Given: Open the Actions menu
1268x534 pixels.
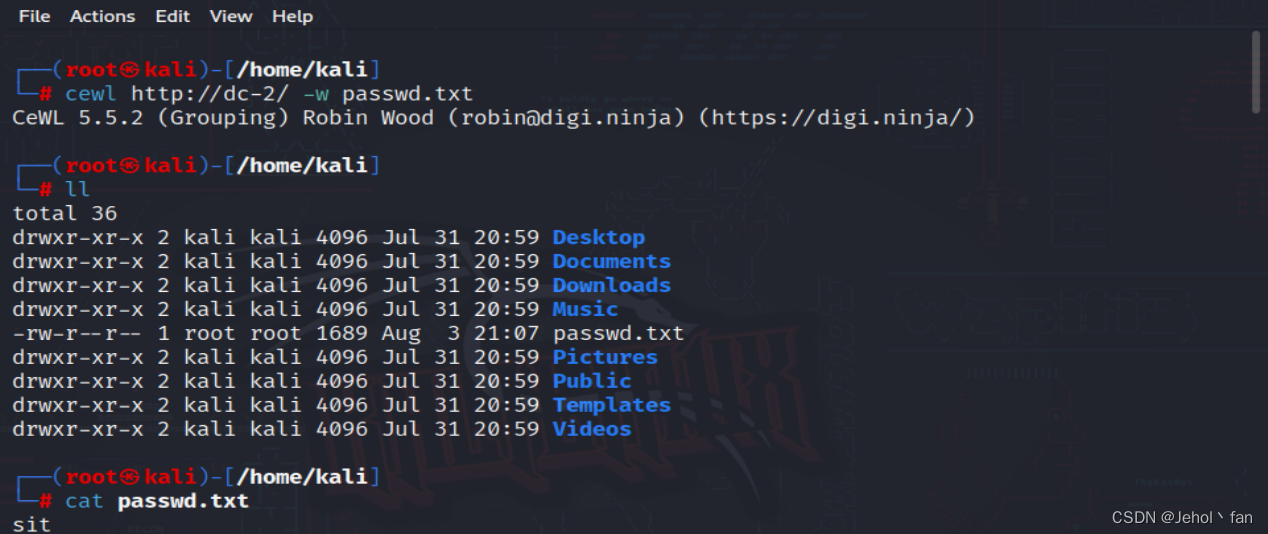Looking at the screenshot, I should click(102, 16).
